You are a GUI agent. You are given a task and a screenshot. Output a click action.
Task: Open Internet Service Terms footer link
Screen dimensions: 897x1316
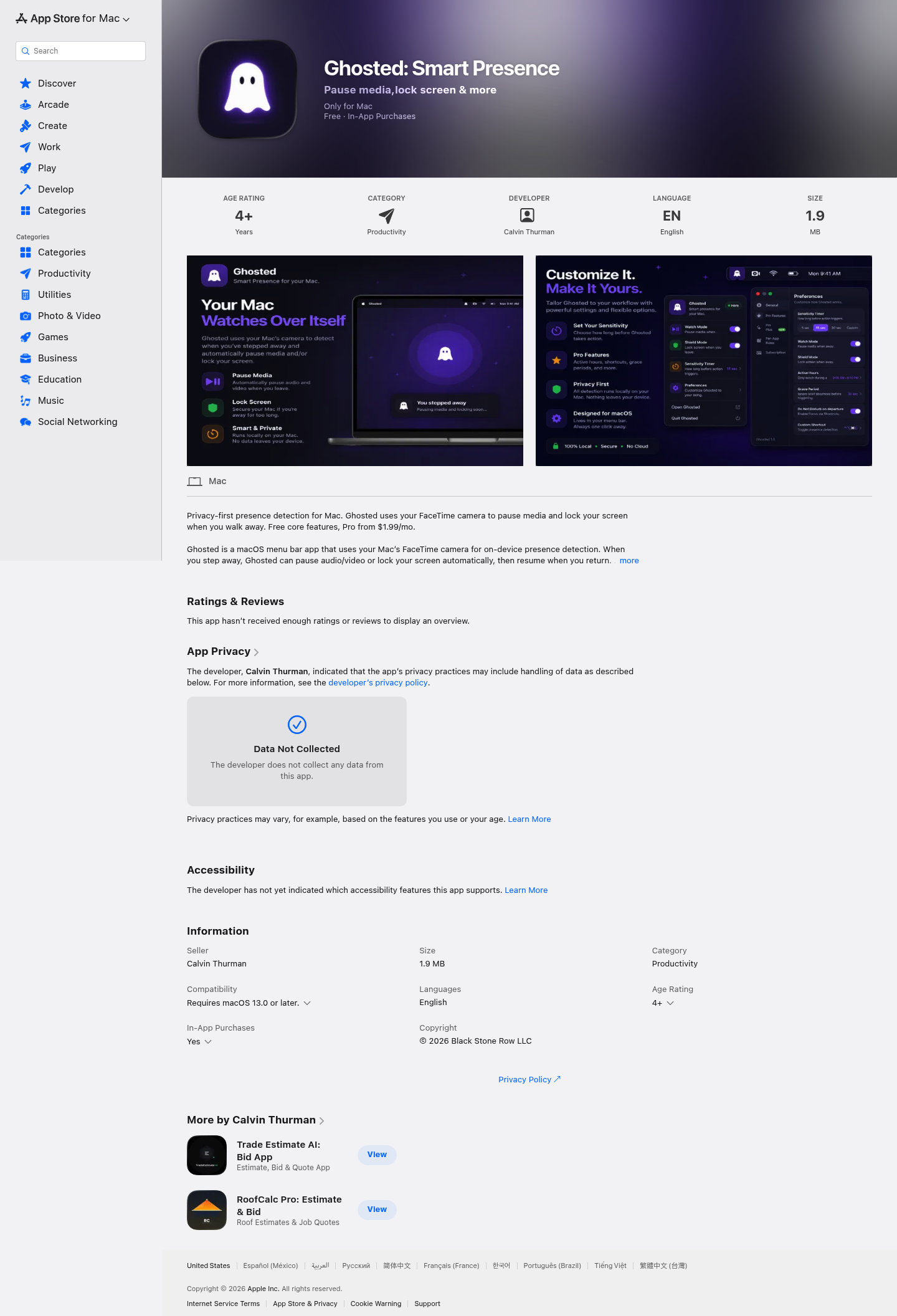click(223, 1304)
